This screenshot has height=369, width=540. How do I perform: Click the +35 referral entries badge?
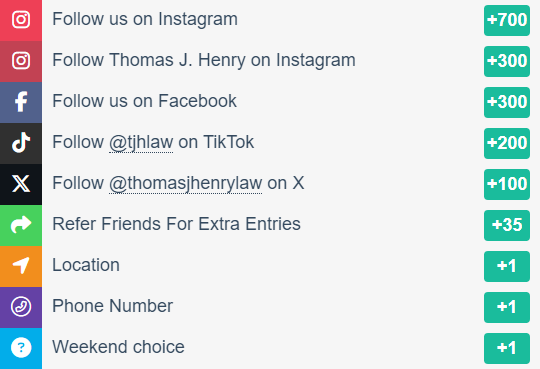[507, 225]
